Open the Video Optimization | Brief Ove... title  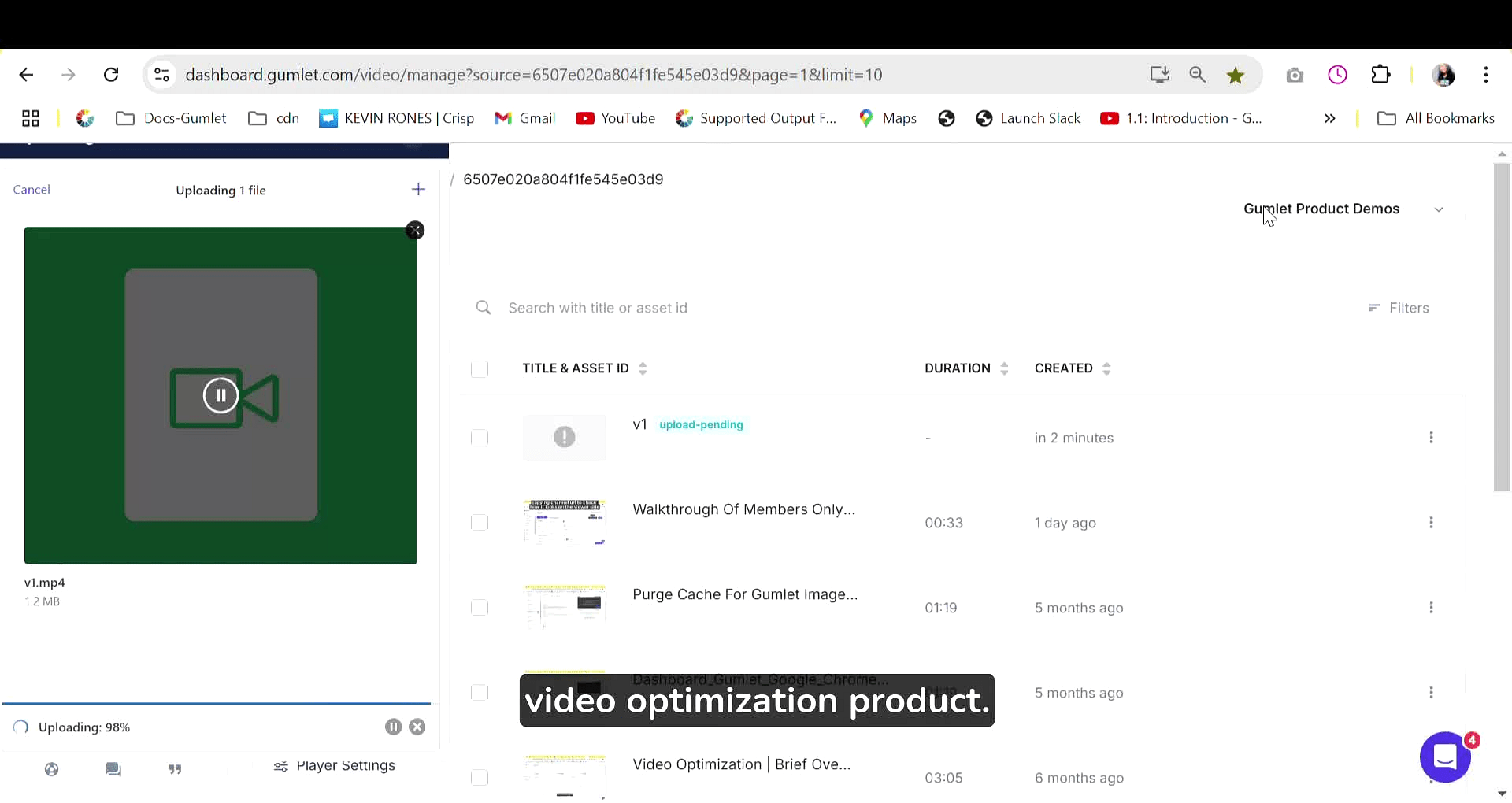click(x=742, y=764)
